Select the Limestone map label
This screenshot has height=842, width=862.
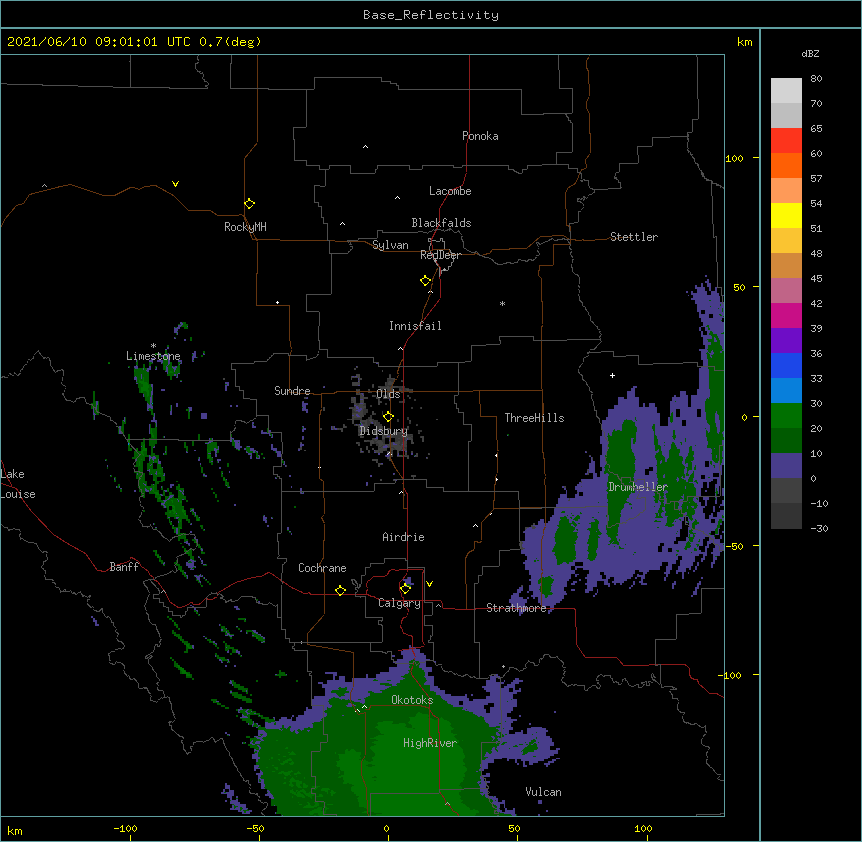(153, 356)
